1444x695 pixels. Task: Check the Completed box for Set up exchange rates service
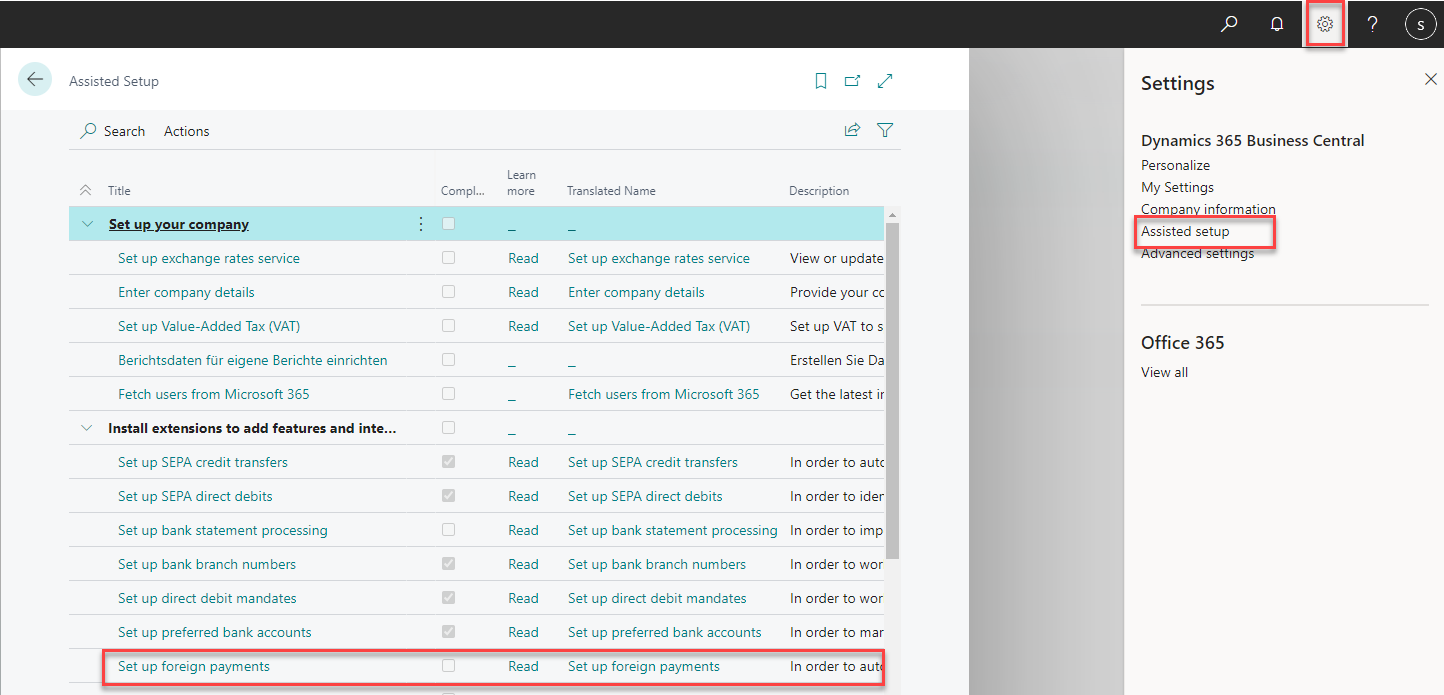tap(448, 257)
